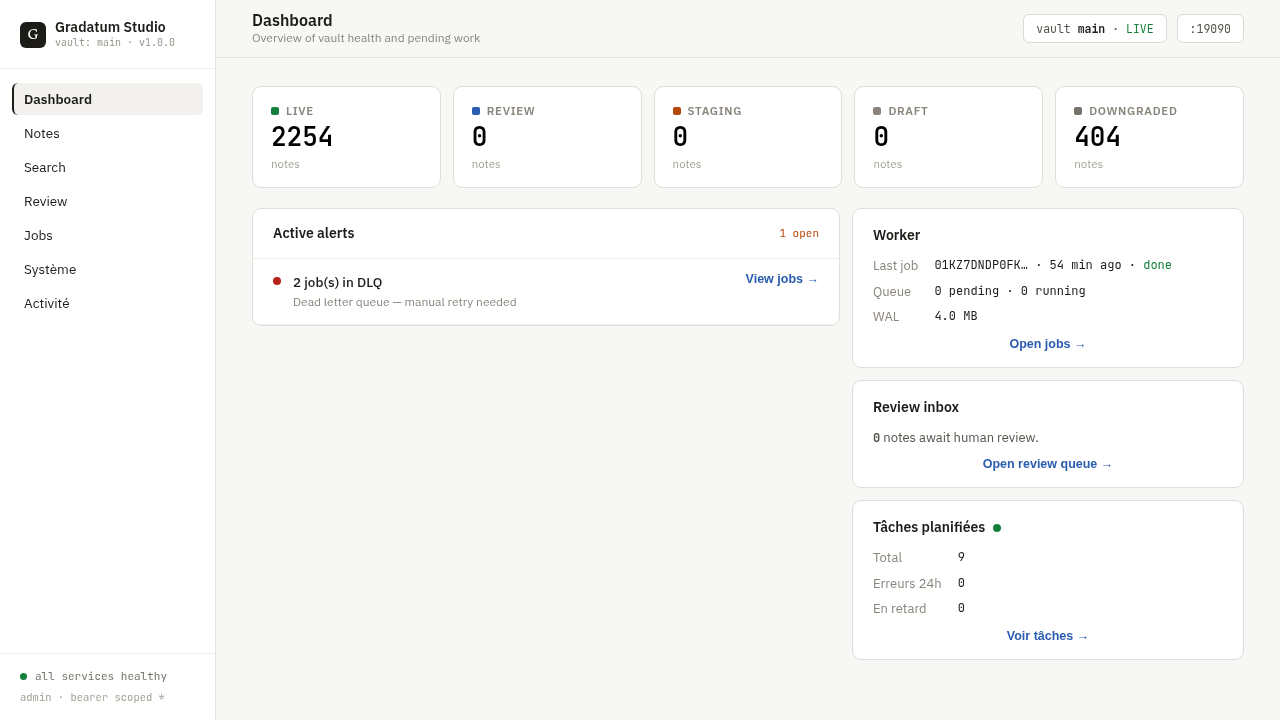Click the 2254 live notes count
The height and width of the screenshot is (720, 1280).
(302, 137)
